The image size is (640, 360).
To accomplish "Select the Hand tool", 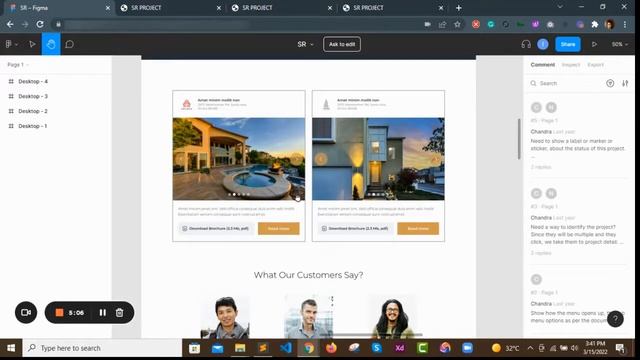I will tap(51, 44).
